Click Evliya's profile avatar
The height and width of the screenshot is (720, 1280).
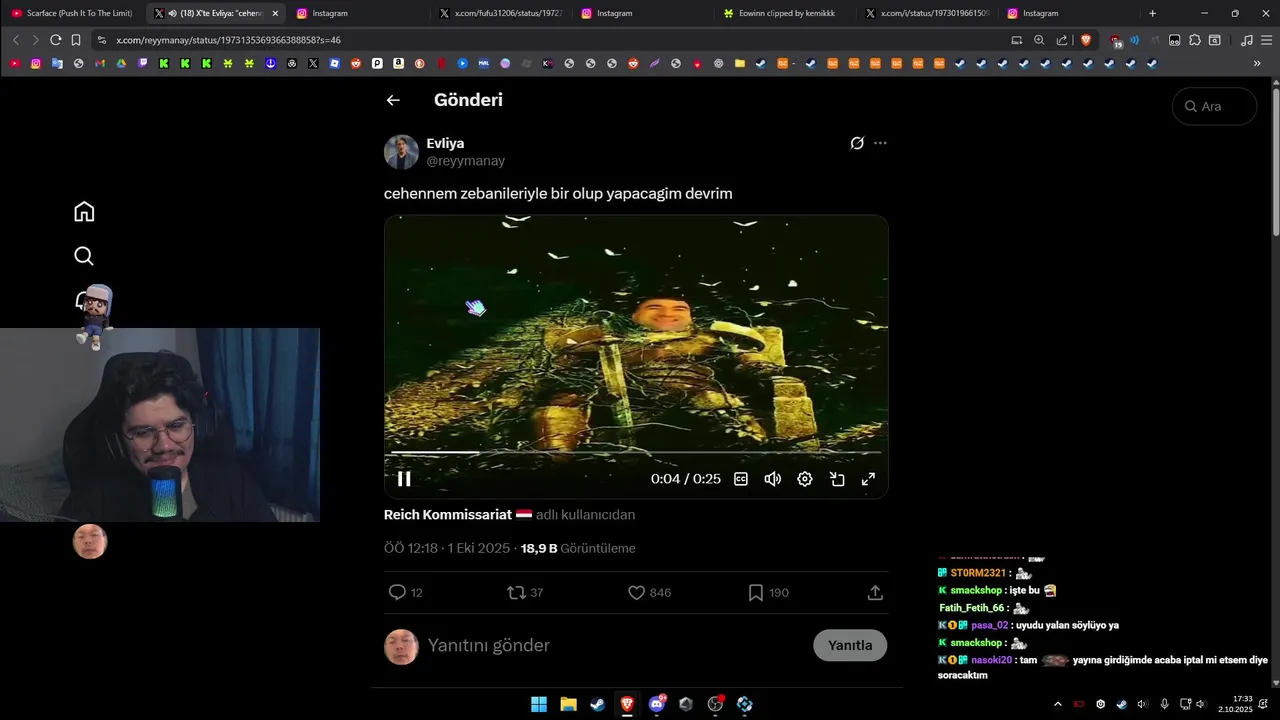[x=401, y=152]
